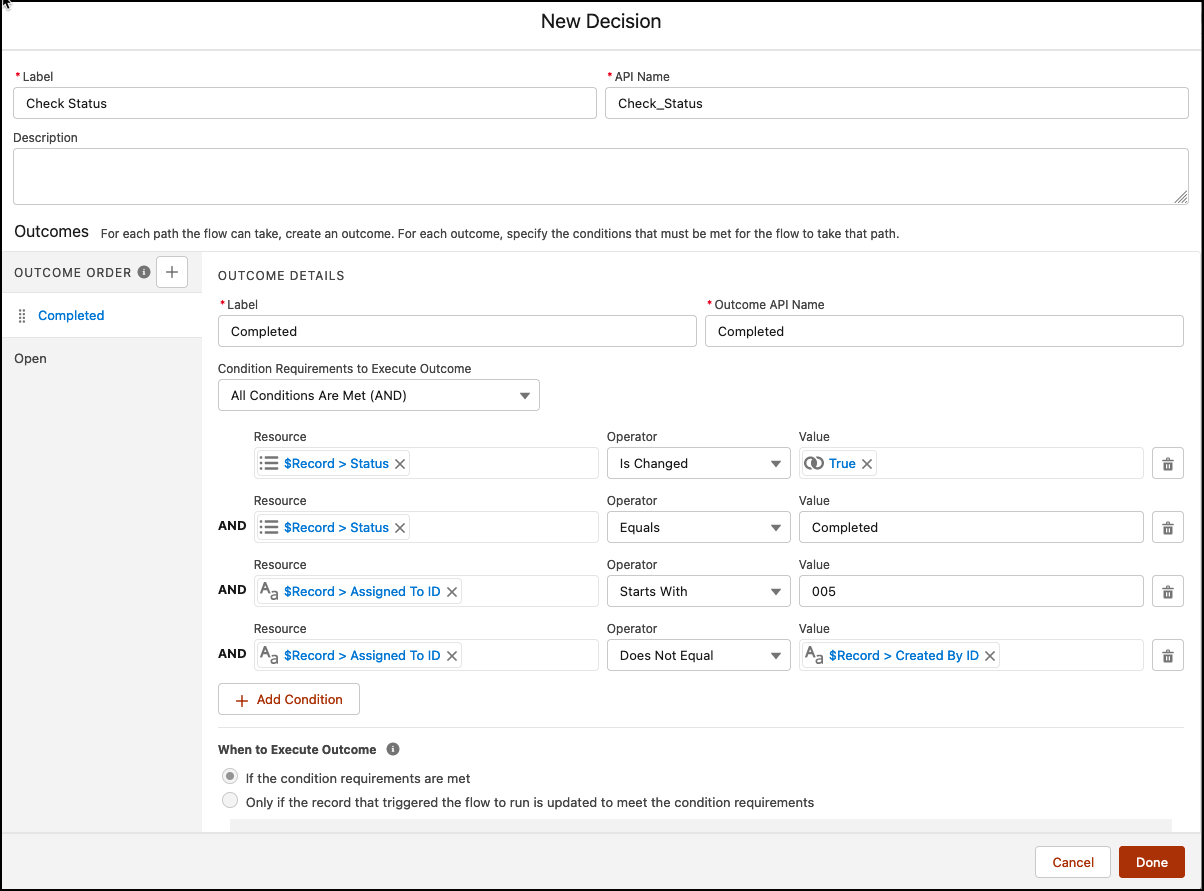The width and height of the screenshot is (1204, 891).
Task: Click the trash icon on the Is Changed condition row
Action: [x=1167, y=463]
